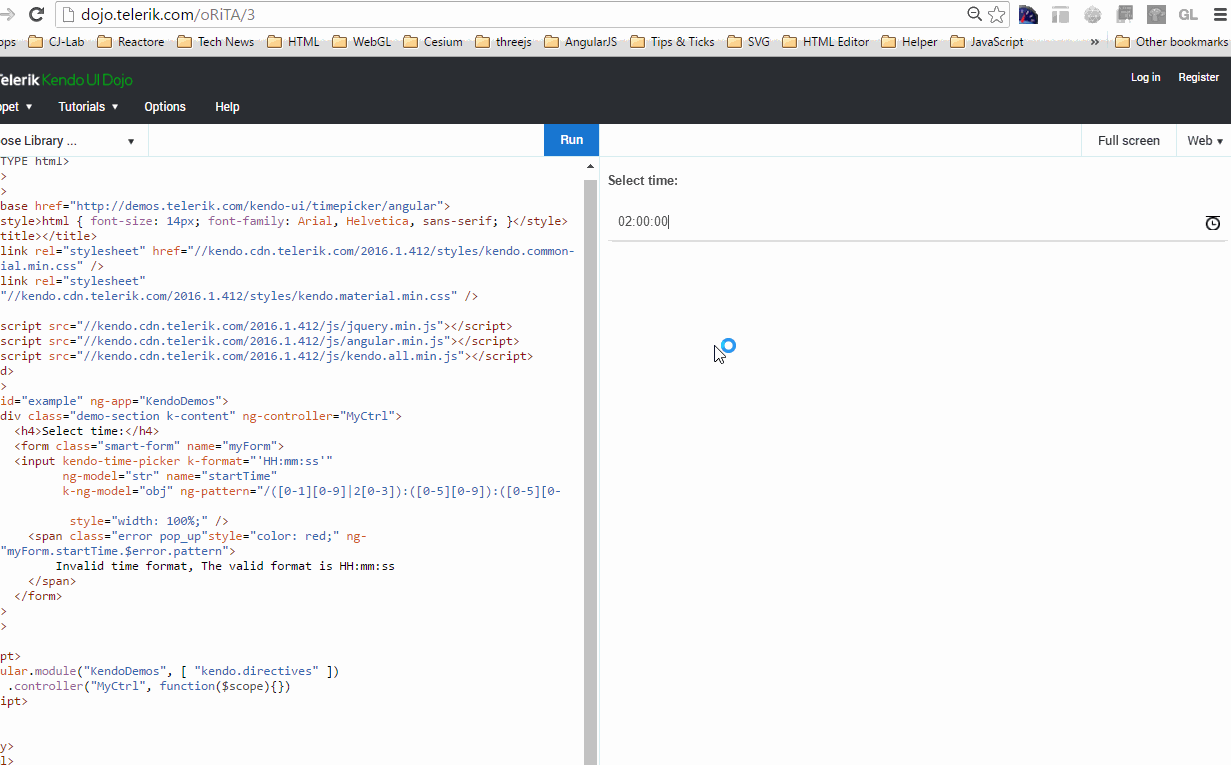This screenshot has height=765, width=1231.
Task: Open the GL extension icon
Action: click(1188, 14)
